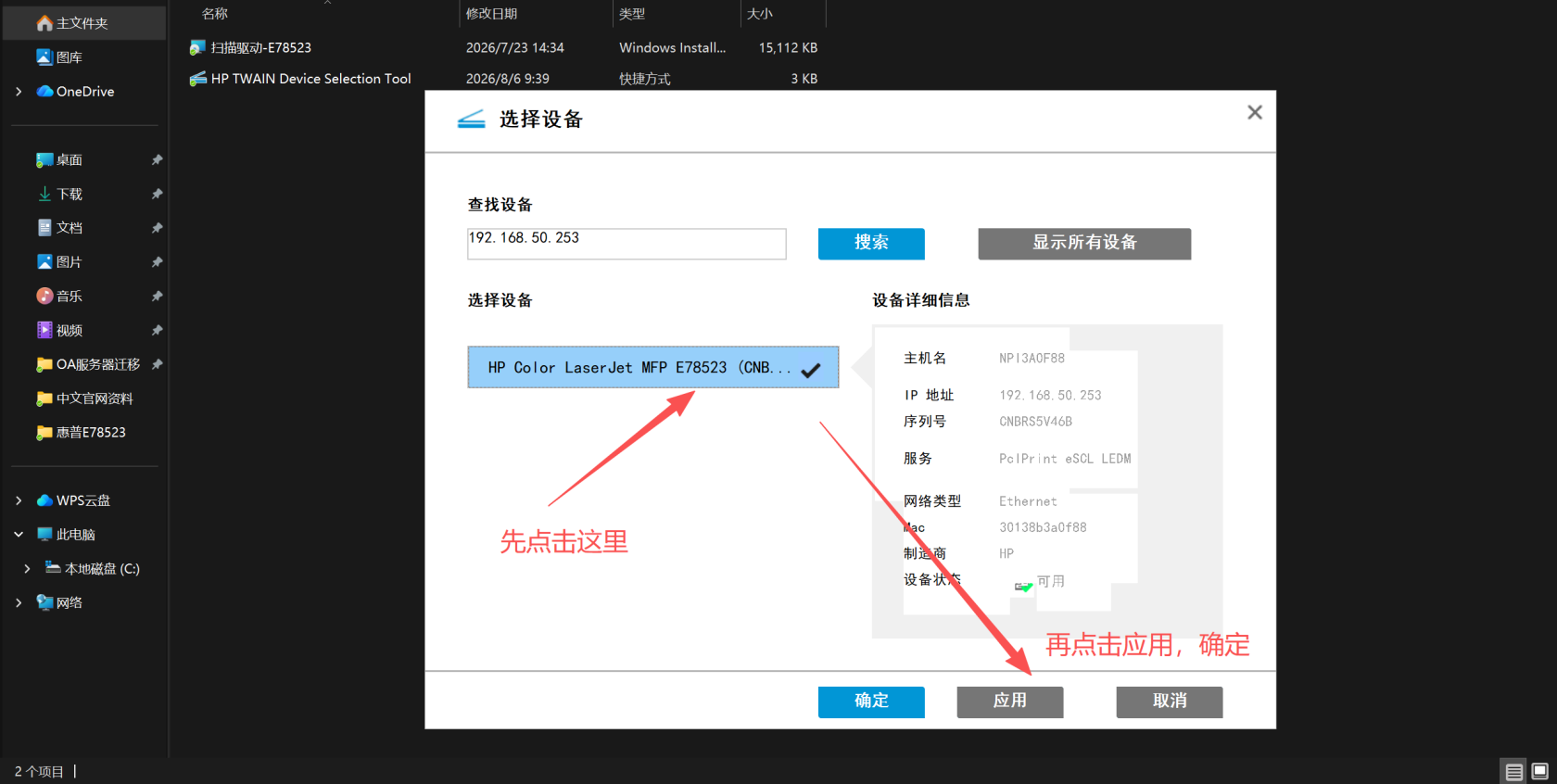Image resolution: width=1557 pixels, height=784 pixels.
Task: Open the OA服务器迁移 folder icon
Action: [44, 364]
